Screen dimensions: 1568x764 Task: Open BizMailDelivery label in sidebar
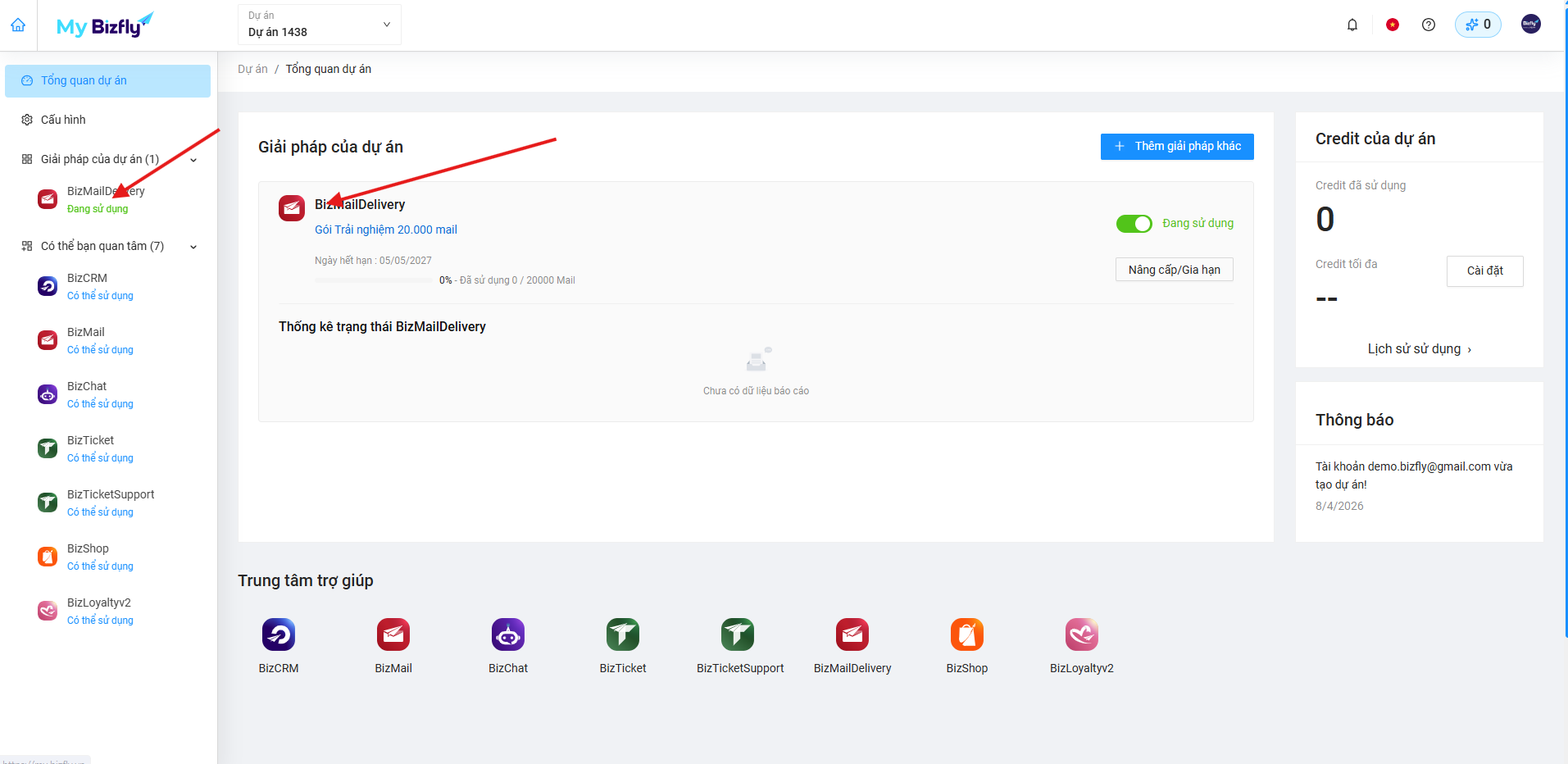tap(106, 191)
